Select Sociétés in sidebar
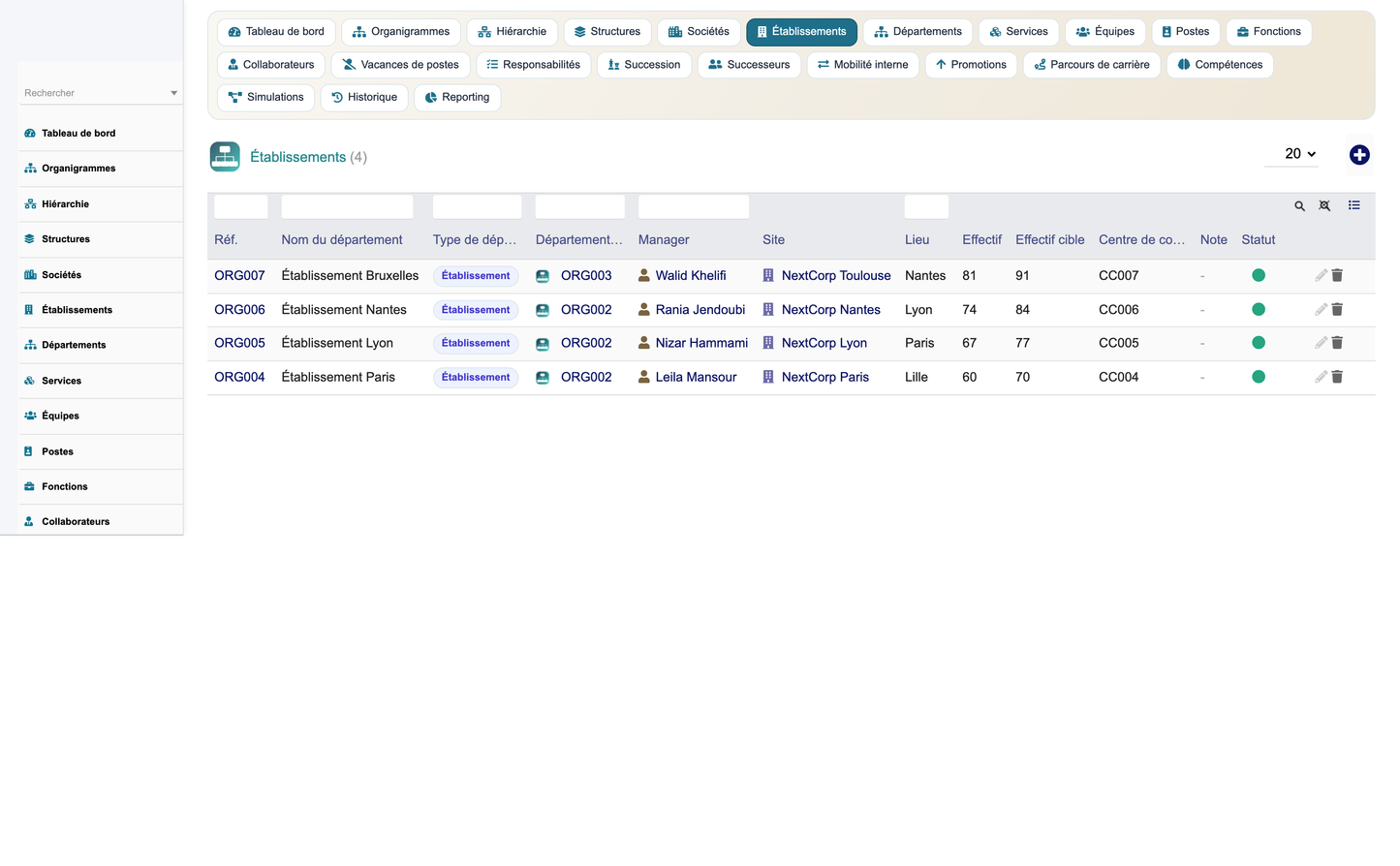 coord(101,275)
